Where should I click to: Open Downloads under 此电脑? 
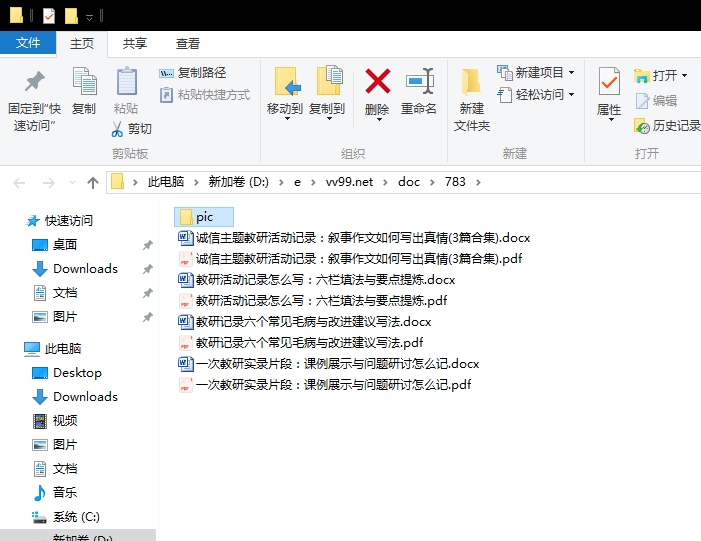coord(75,397)
